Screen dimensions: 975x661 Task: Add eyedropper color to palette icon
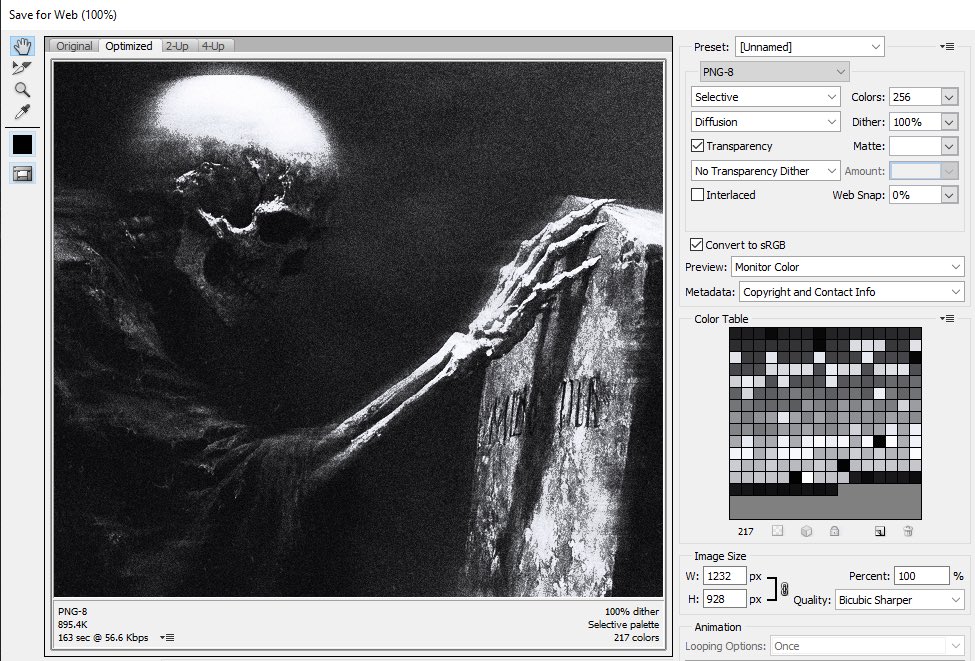[880, 531]
